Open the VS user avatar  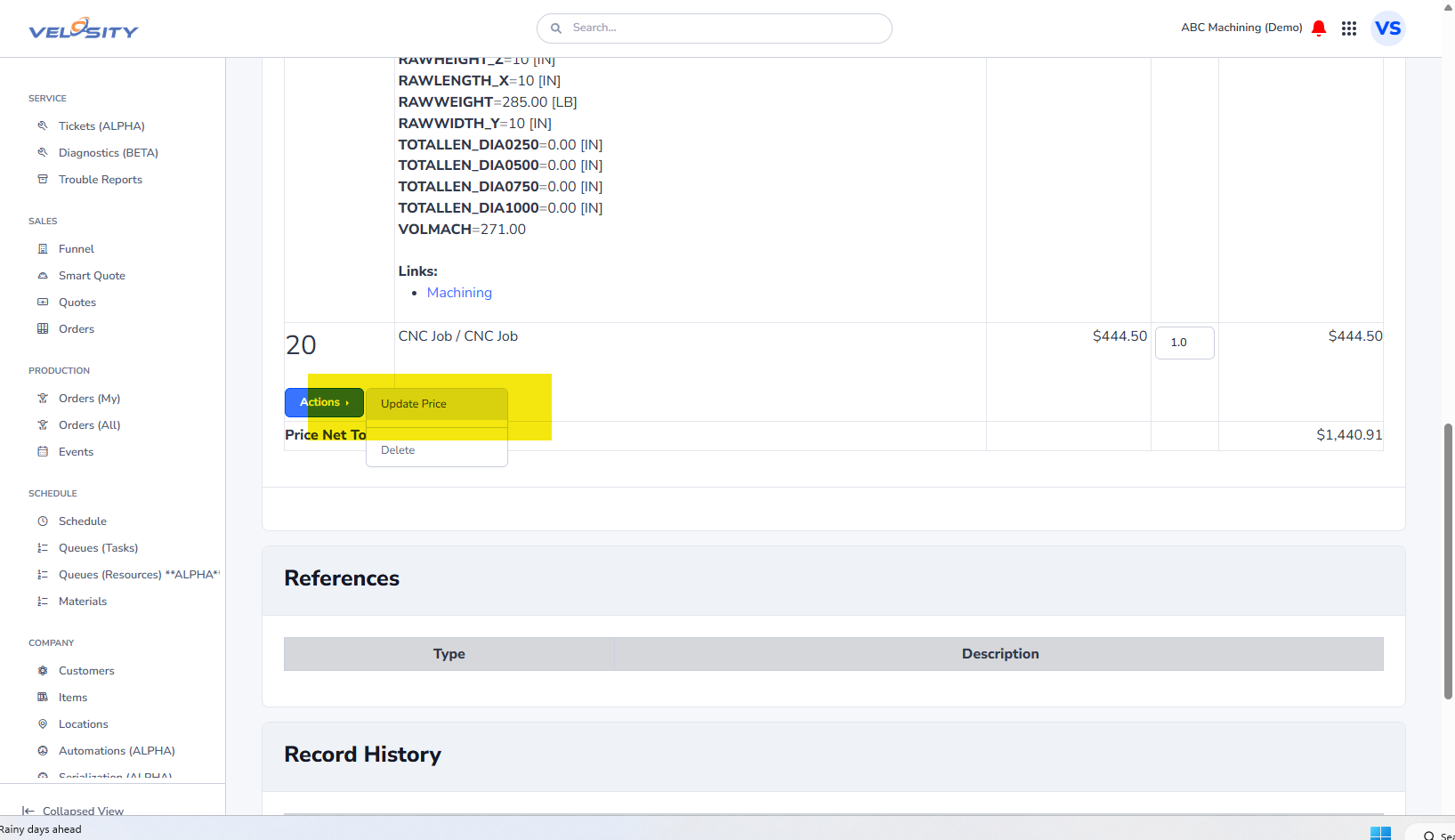pyautogui.click(x=1388, y=28)
